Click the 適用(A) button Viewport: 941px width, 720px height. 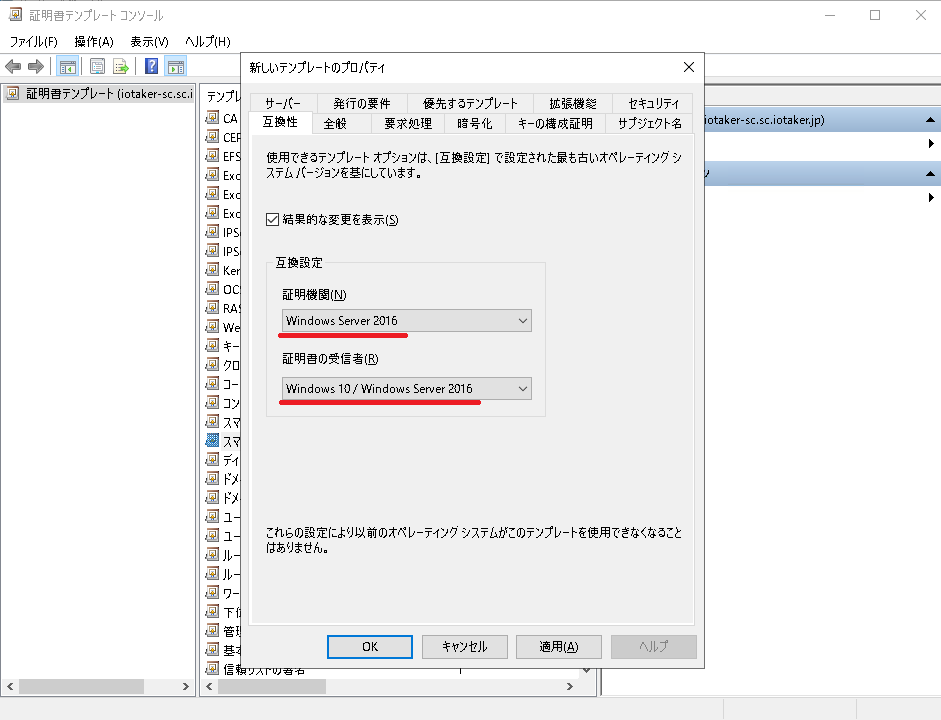(x=558, y=647)
